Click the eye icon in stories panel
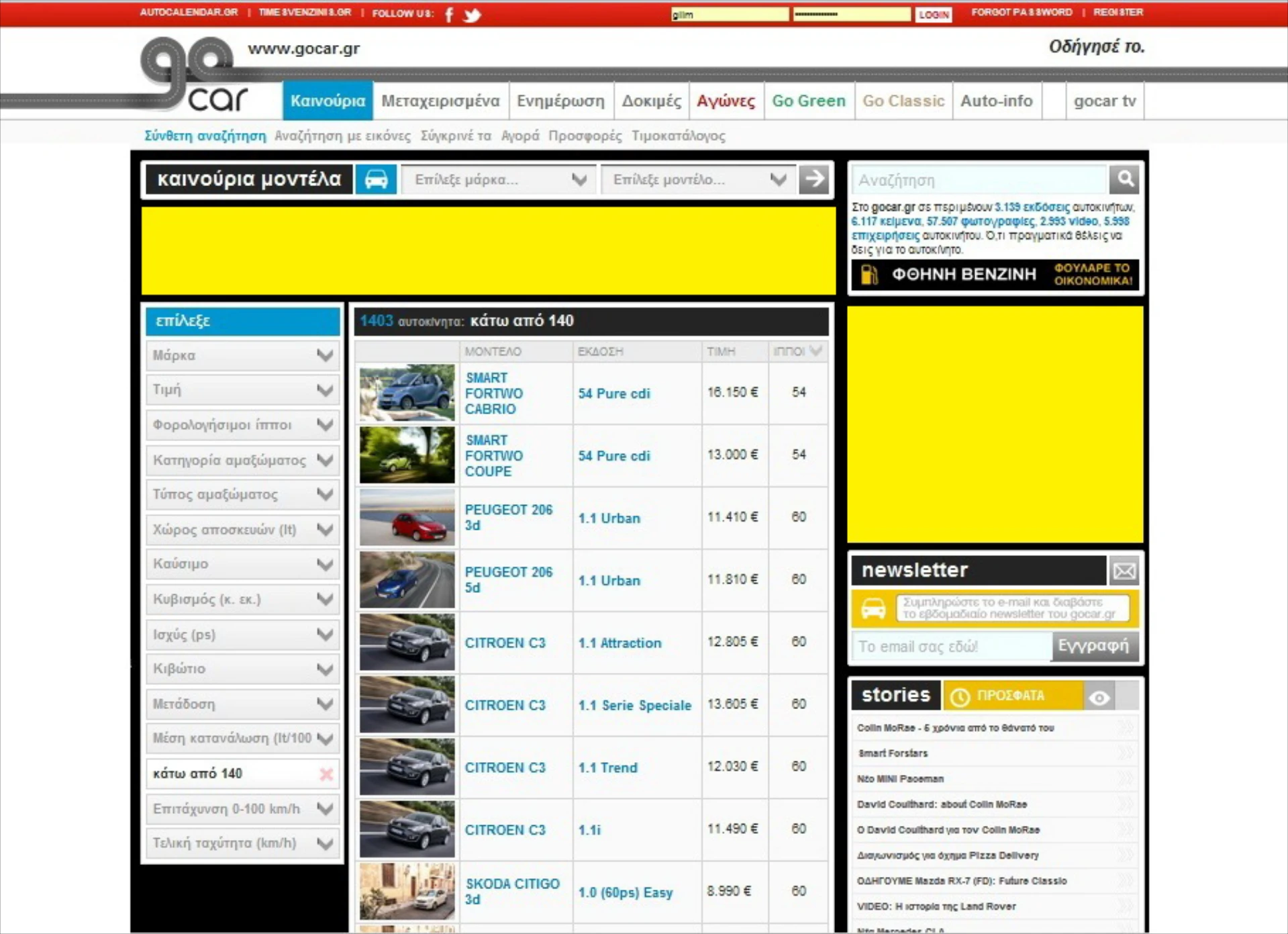 [1099, 696]
